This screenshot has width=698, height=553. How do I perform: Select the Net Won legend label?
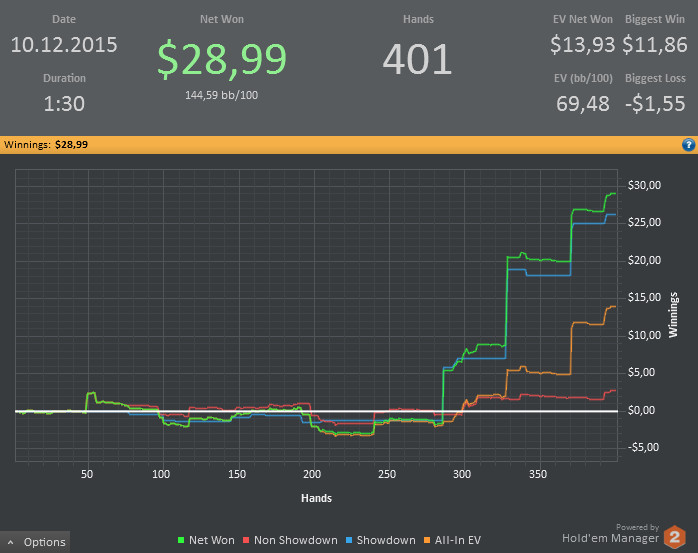pos(211,540)
